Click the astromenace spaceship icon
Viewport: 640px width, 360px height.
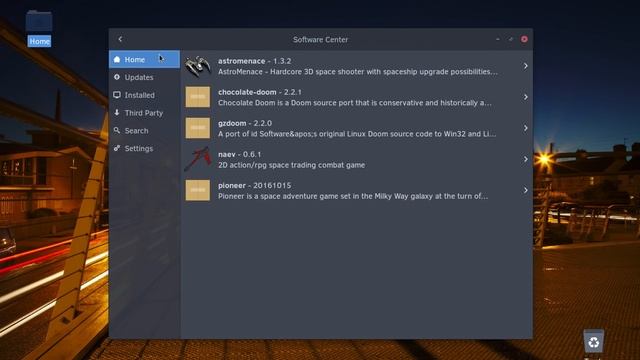(x=198, y=66)
